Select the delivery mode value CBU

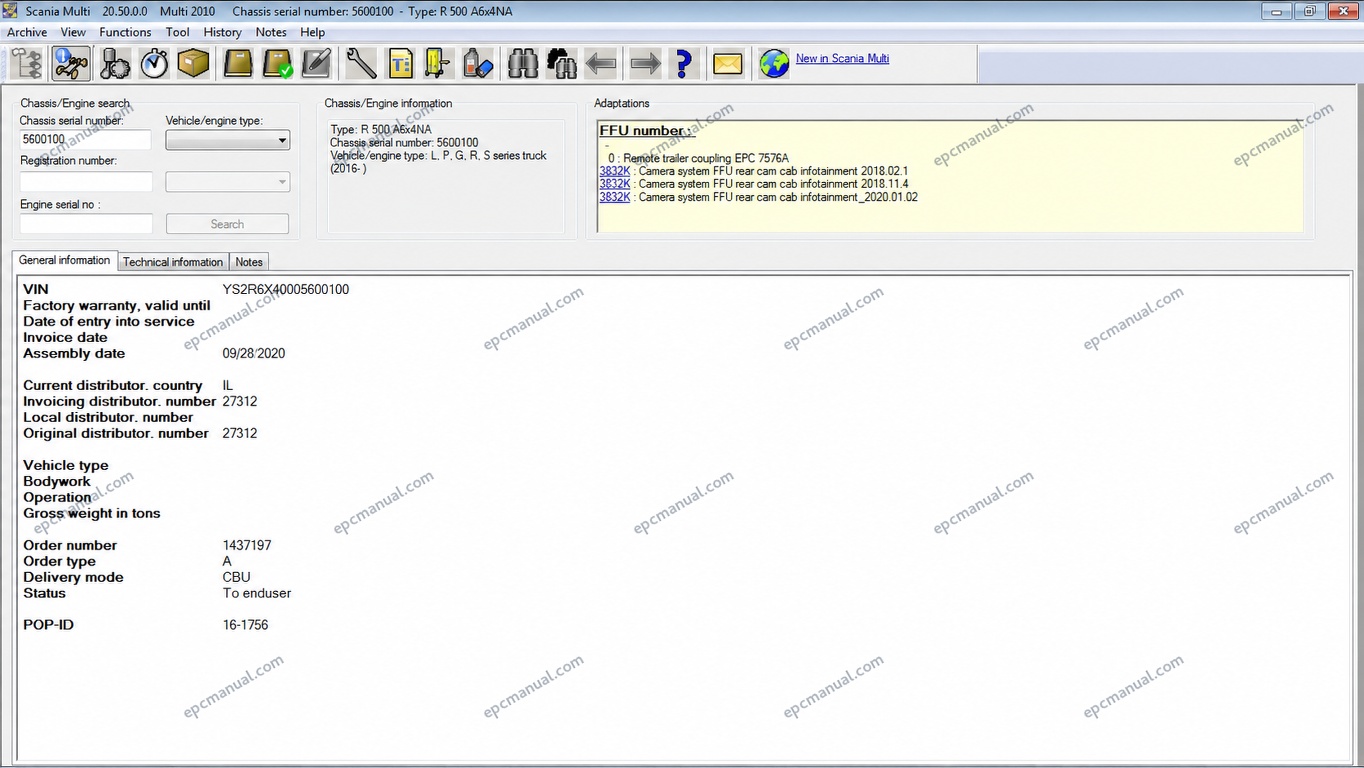237,577
